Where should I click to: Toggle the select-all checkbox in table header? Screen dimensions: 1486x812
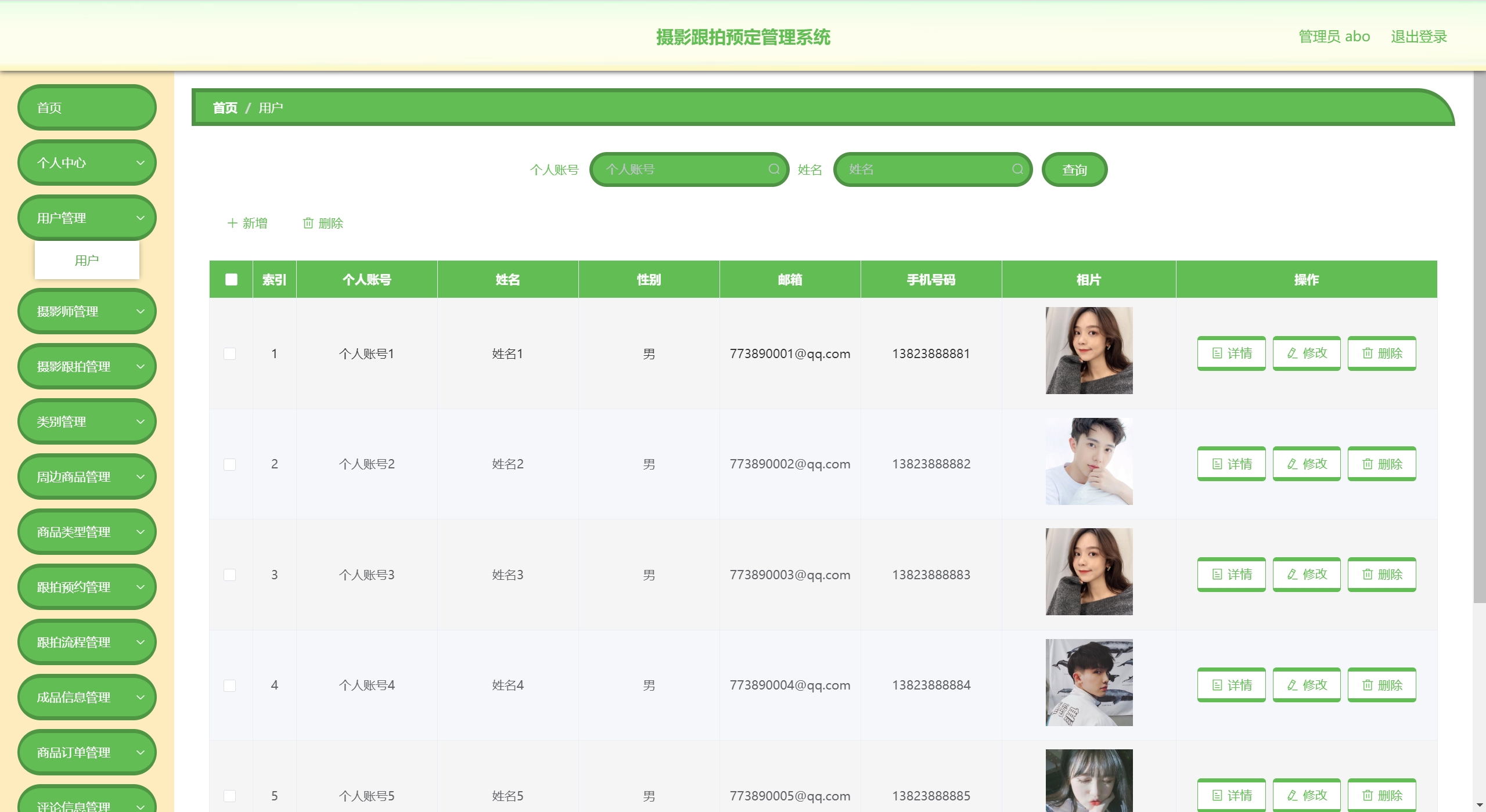pos(231,280)
